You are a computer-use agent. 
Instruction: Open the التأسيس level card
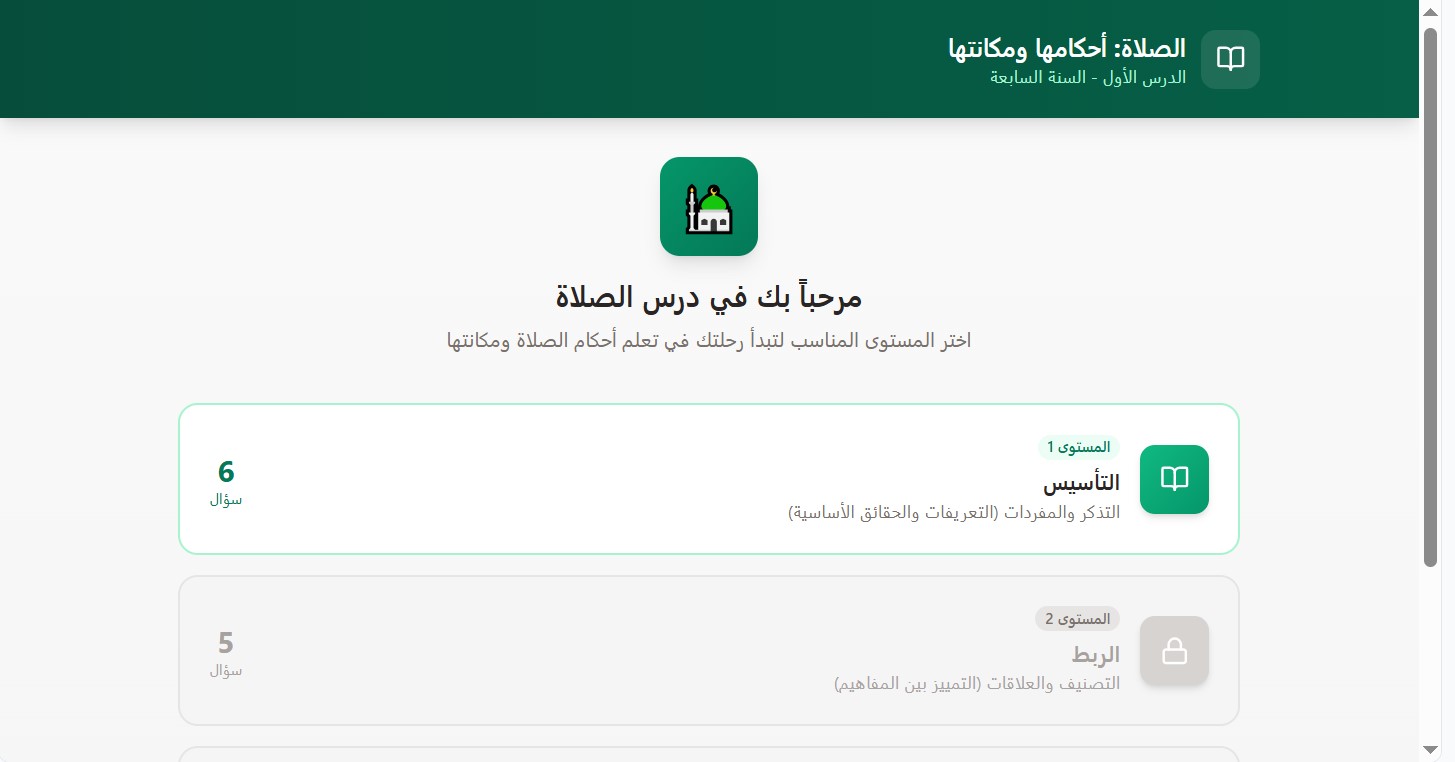[709, 479]
